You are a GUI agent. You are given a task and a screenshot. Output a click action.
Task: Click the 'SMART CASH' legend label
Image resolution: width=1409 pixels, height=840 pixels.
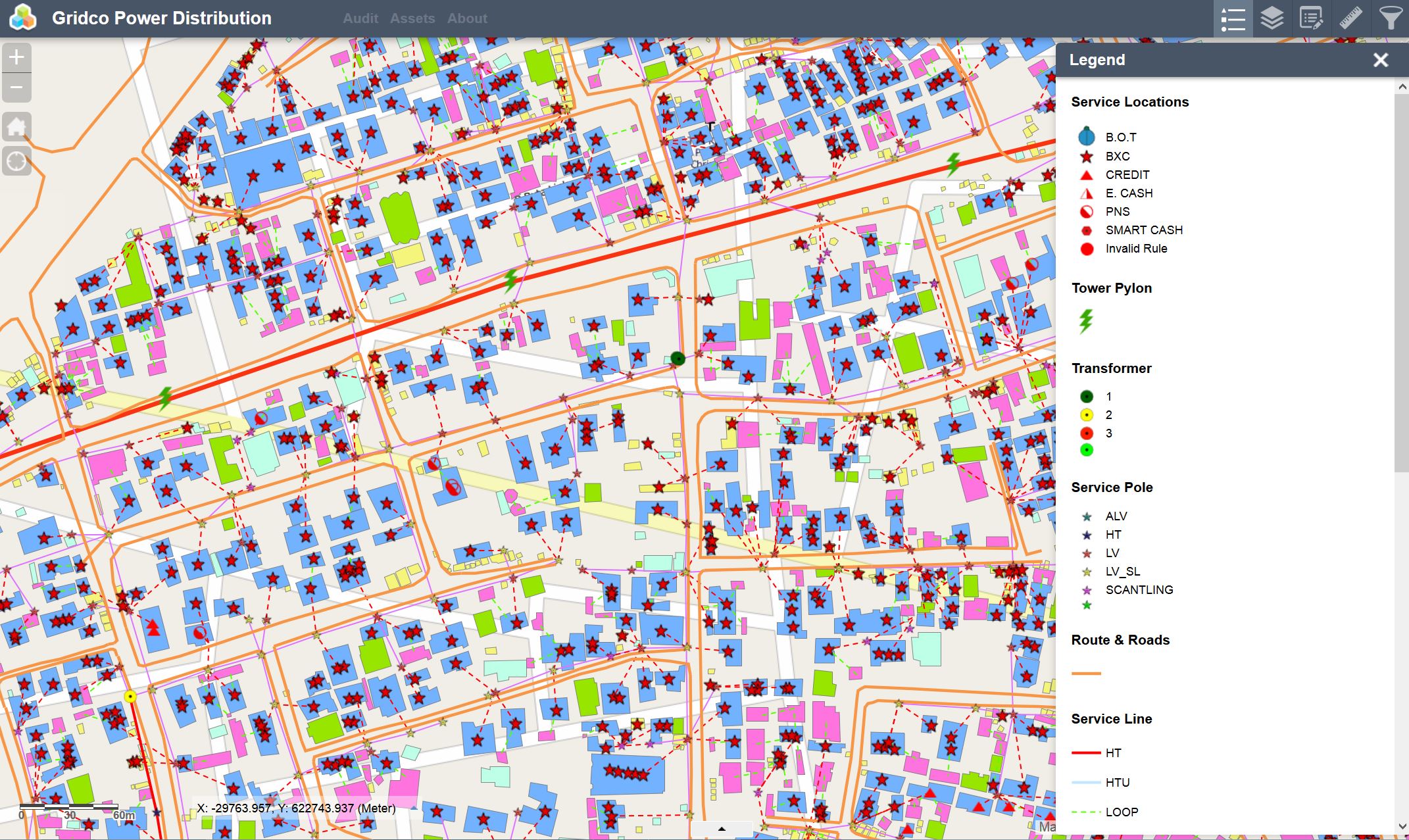(x=1144, y=230)
